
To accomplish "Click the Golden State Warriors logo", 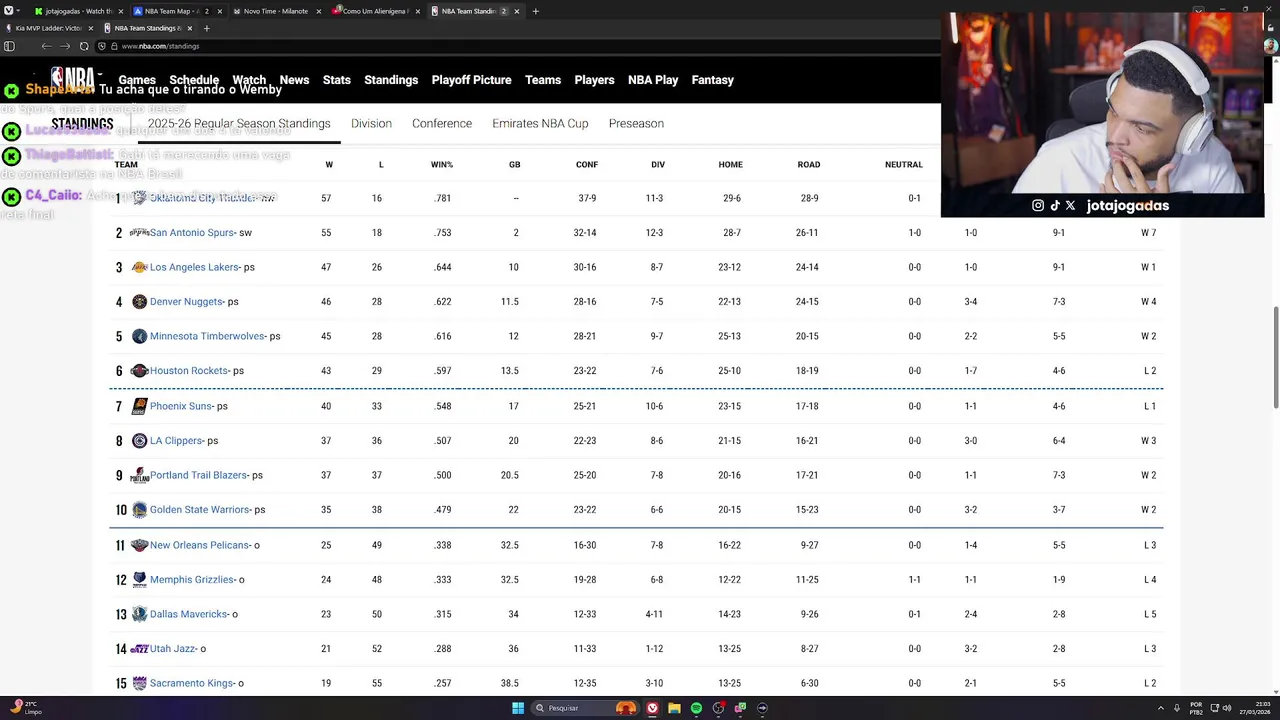I will pyautogui.click(x=139, y=510).
